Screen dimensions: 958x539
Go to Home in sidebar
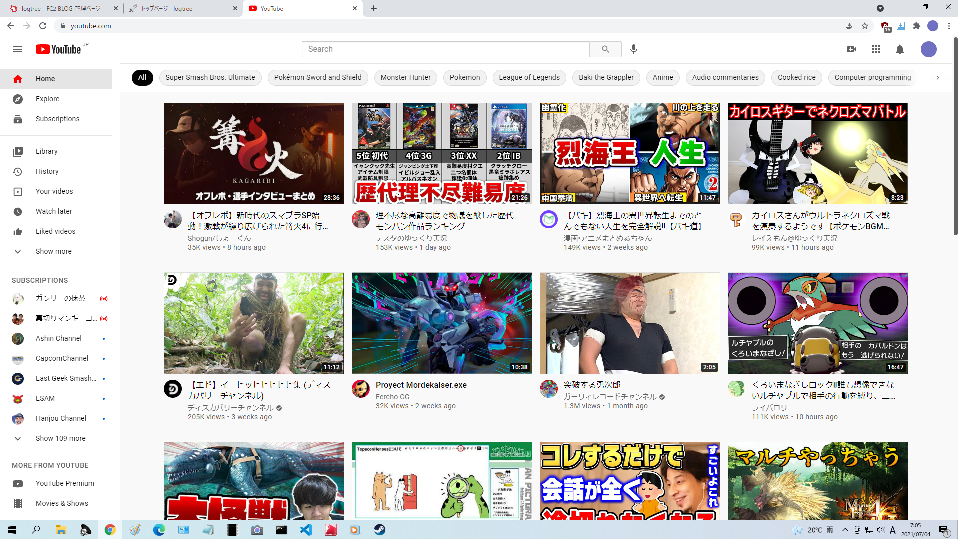(x=56, y=78)
